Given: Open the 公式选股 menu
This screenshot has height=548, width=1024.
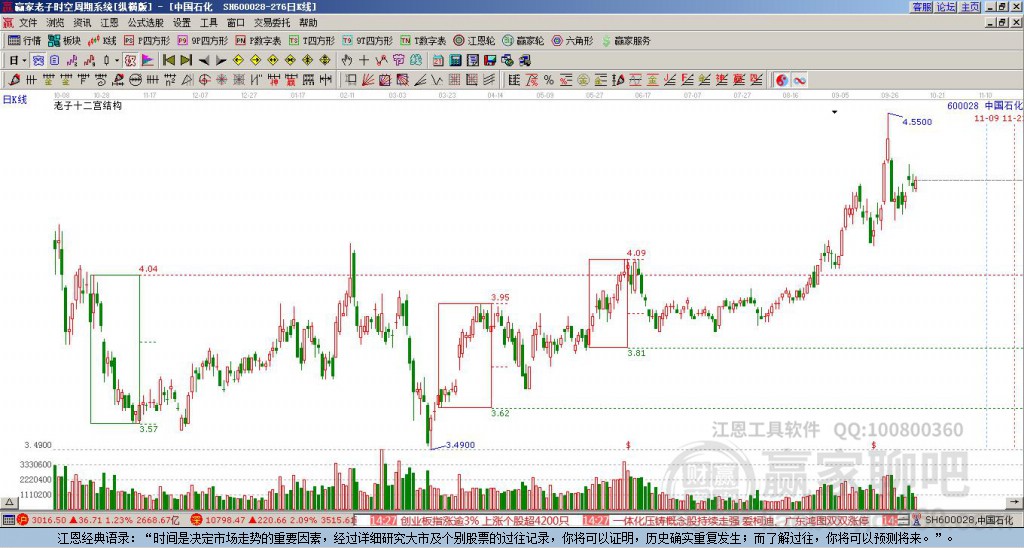Looking at the screenshot, I should [x=146, y=23].
